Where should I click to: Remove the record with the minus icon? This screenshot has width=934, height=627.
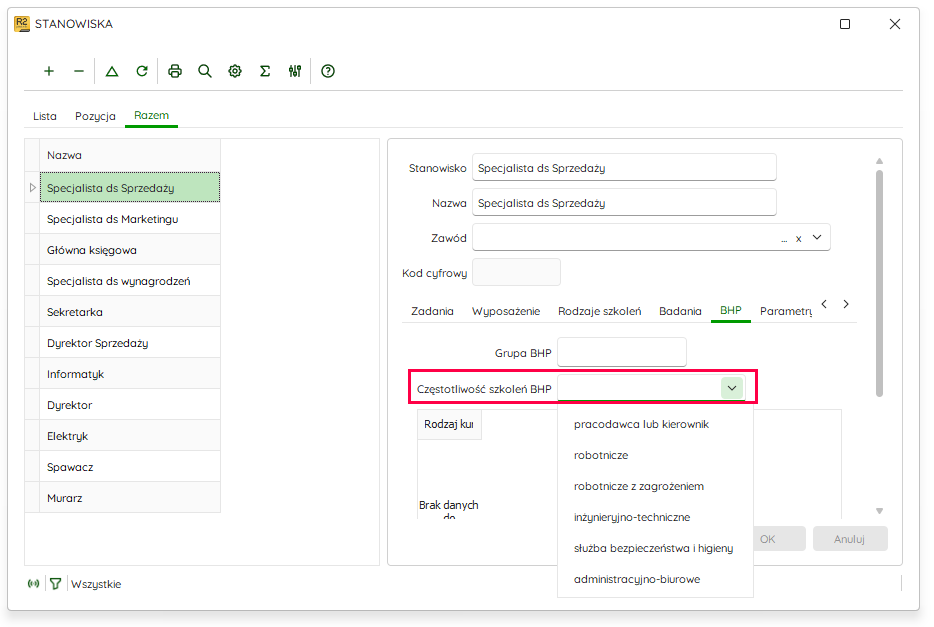tap(79, 71)
